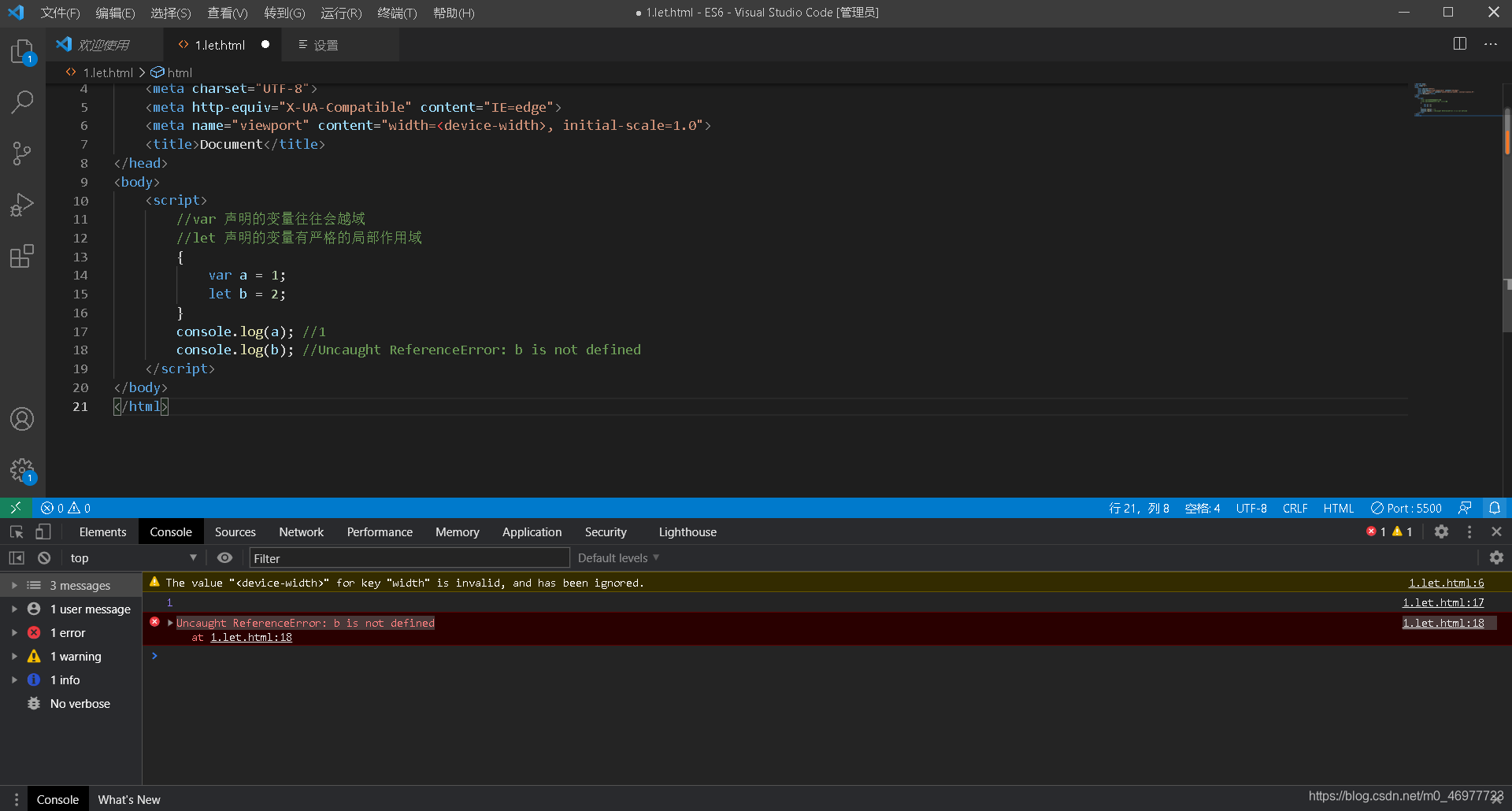This screenshot has width=1512, height=811.
Task: Open editor More Actions ellipsis
Action: (x=1491, y=44)
